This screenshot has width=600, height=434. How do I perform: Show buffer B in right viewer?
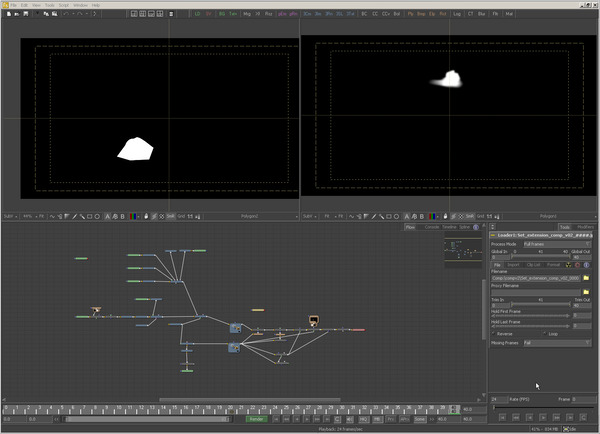pos(422,217)
